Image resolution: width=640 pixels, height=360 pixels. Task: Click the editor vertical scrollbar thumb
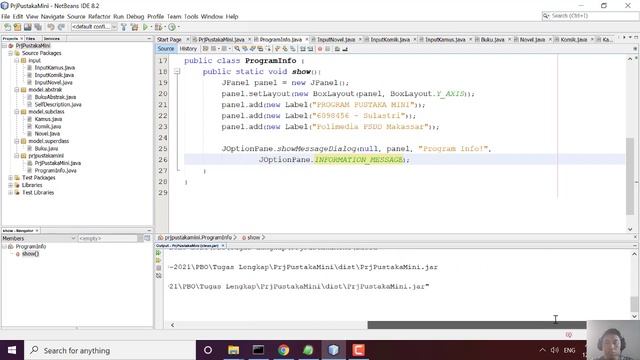point(630,176)
